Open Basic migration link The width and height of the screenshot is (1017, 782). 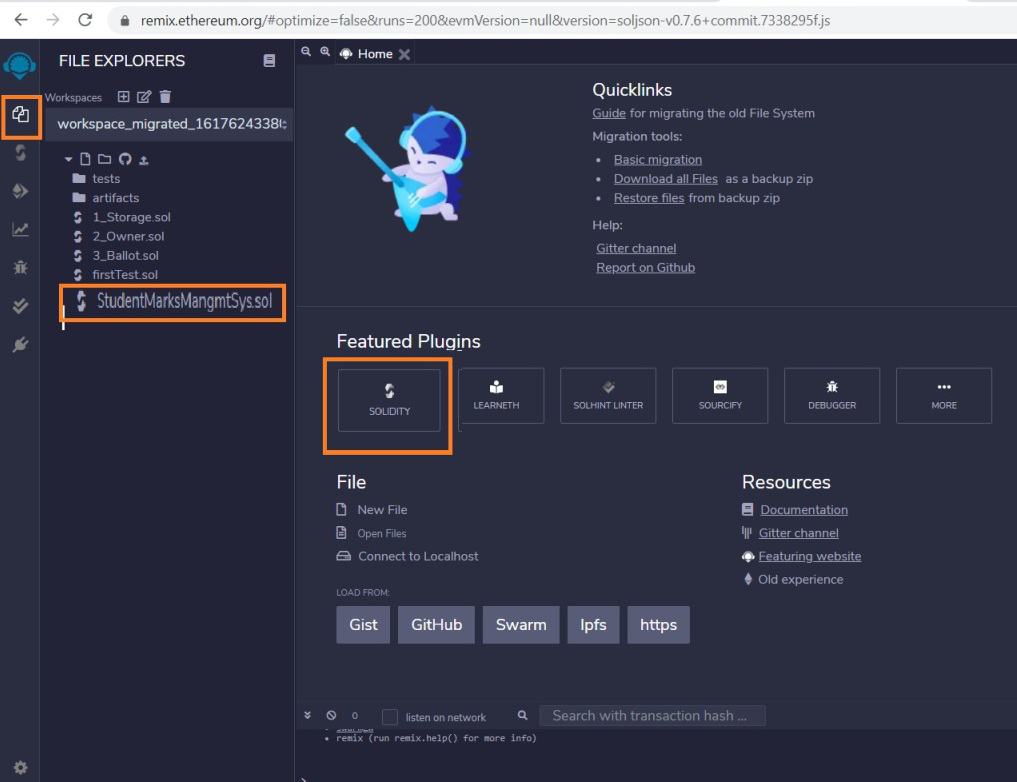point(658,160)
